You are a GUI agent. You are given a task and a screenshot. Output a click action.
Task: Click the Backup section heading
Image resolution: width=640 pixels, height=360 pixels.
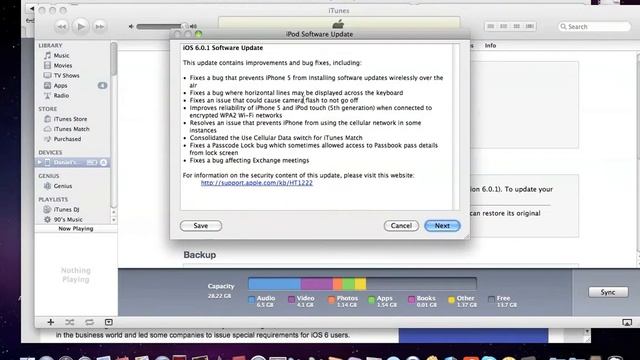(x=200, y=255)
